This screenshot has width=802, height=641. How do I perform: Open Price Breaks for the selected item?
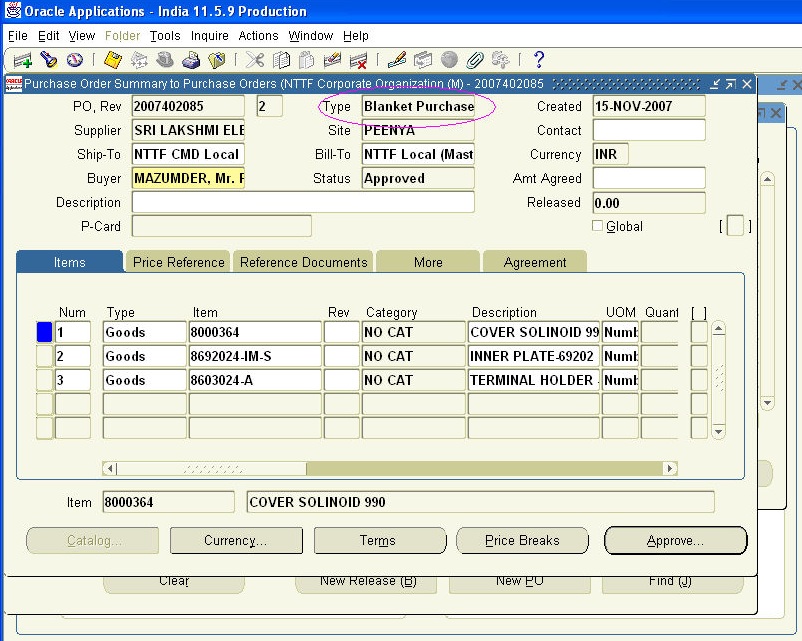tap(522, 540)
